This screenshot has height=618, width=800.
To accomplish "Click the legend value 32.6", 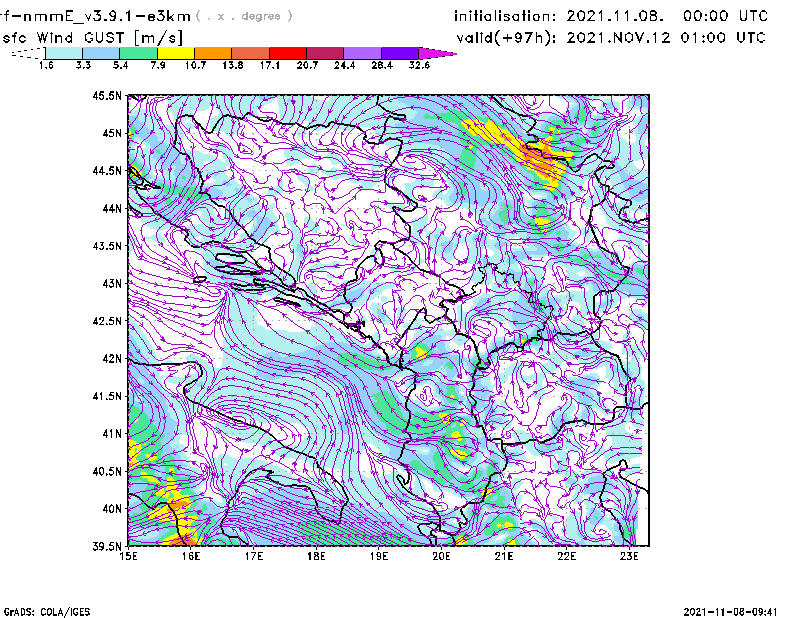I will click(419, 65).
